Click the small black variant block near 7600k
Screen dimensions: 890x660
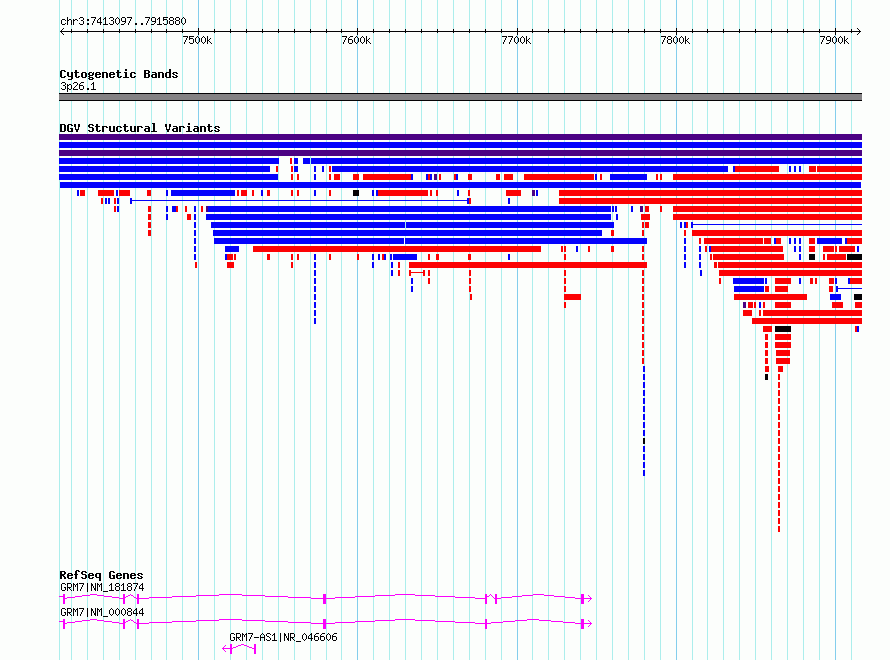(356, 193)
